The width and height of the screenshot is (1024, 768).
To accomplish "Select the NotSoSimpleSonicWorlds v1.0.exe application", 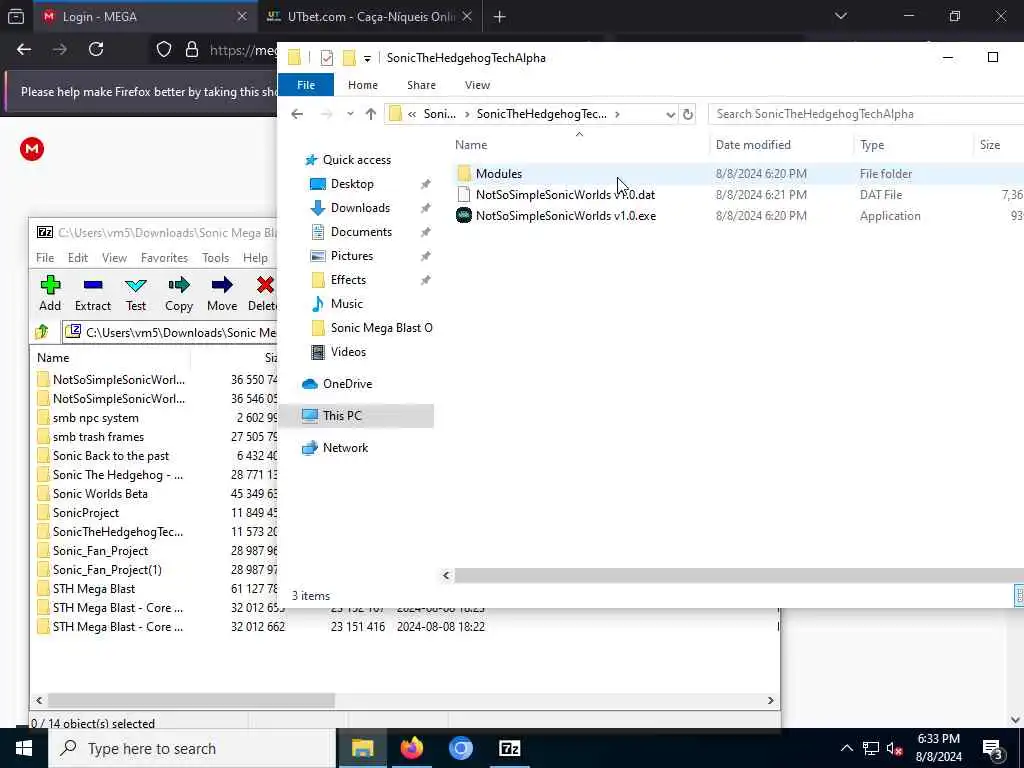I will (566, 216).
